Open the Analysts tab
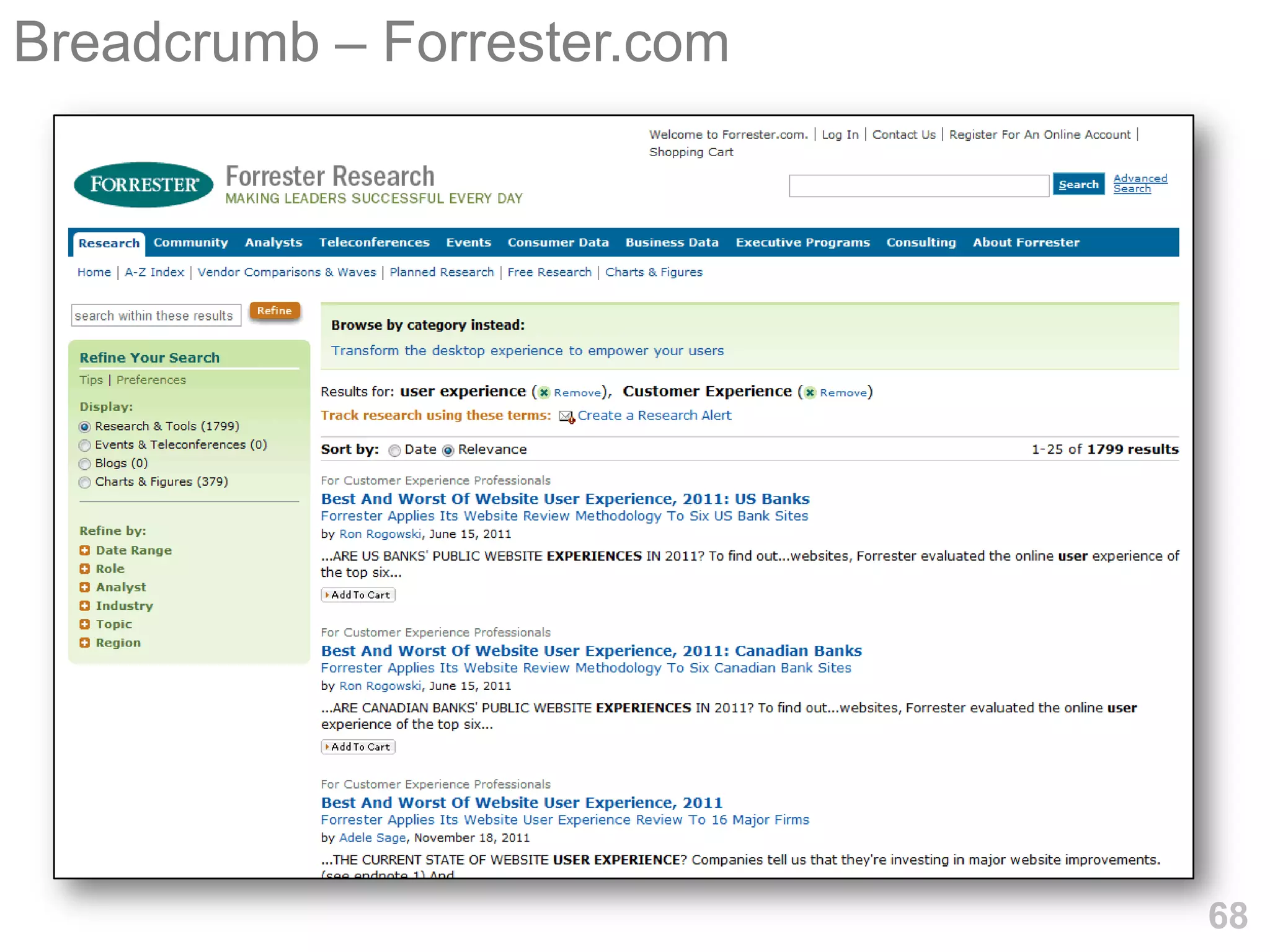 tap(273, 242)
